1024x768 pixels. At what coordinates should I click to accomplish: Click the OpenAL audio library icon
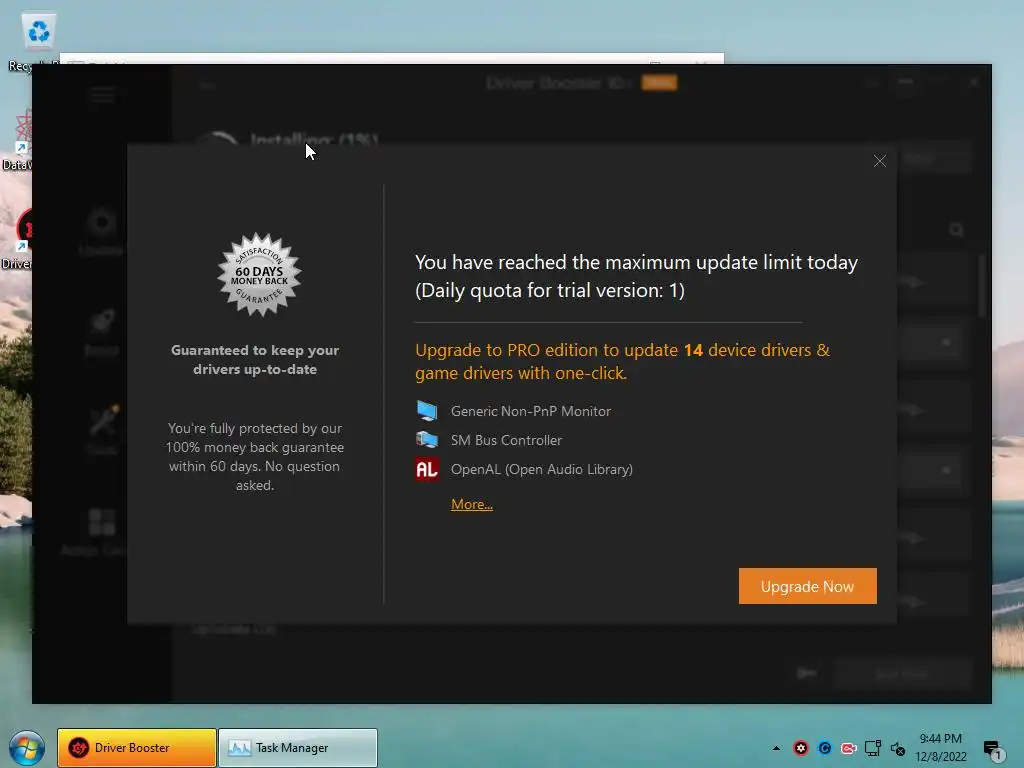[427, 469]
